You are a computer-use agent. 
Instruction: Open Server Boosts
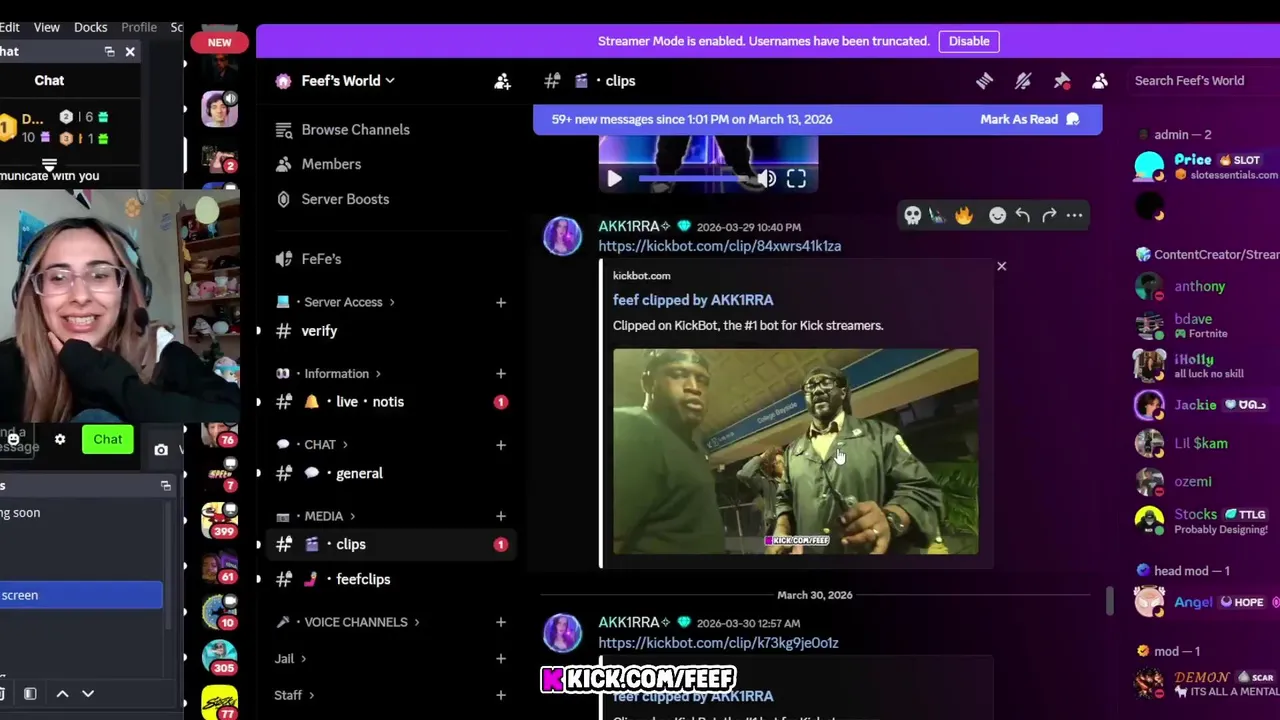coord(390,199)
